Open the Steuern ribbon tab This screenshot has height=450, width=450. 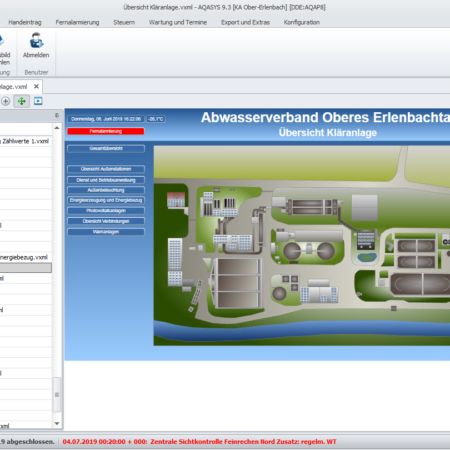(x=124, y=22)
